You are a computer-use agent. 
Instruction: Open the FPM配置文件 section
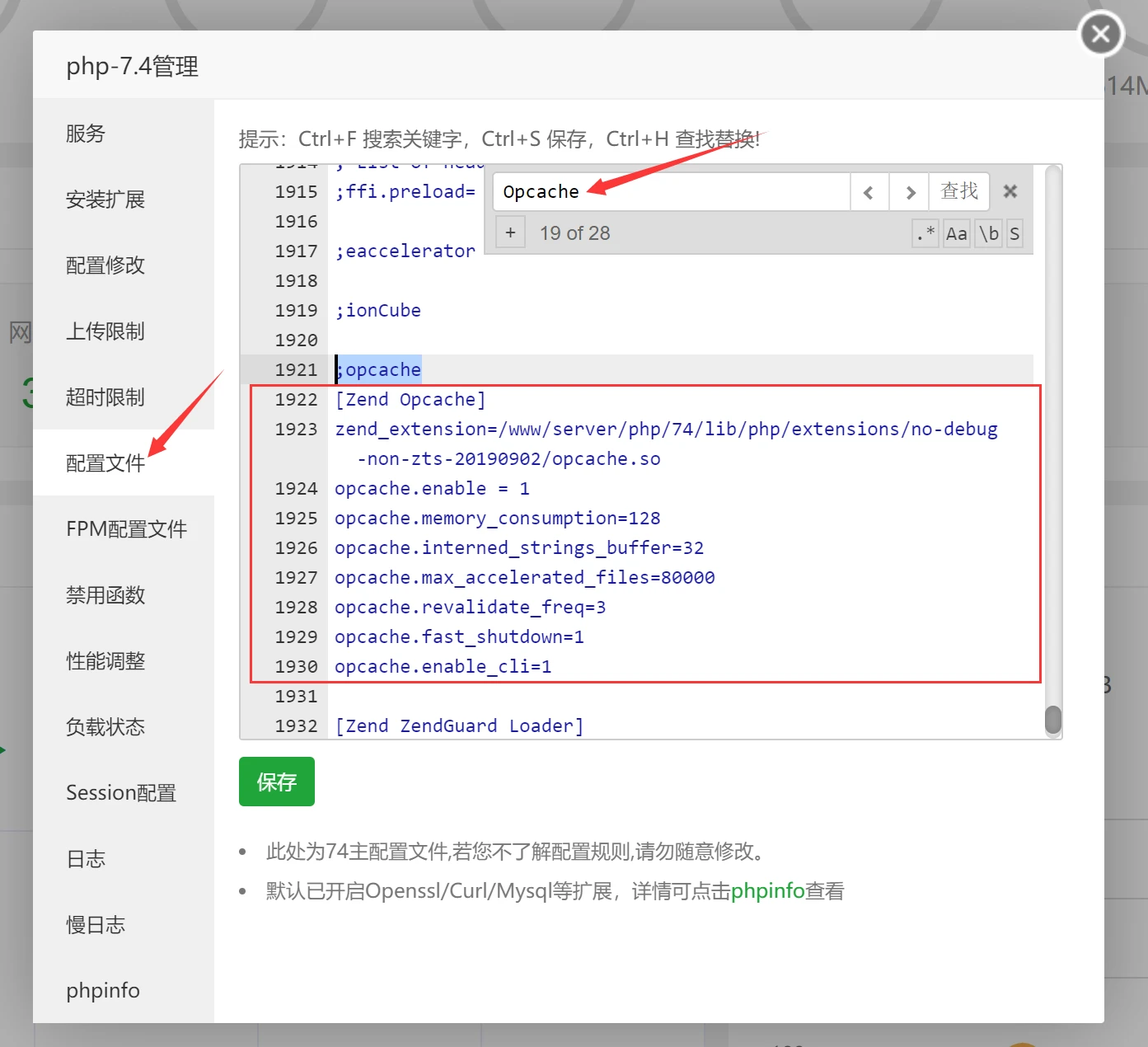coord(127,528)
